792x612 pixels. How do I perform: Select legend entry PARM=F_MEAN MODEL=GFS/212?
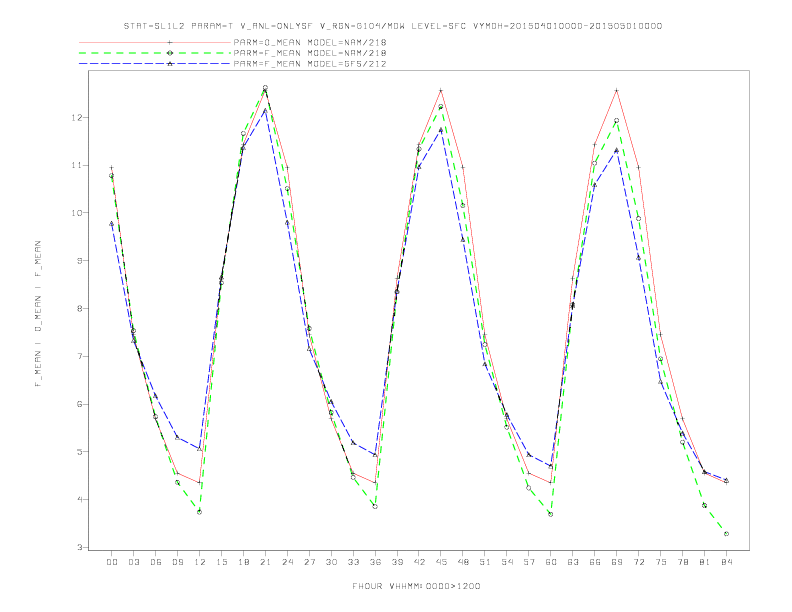310,64
